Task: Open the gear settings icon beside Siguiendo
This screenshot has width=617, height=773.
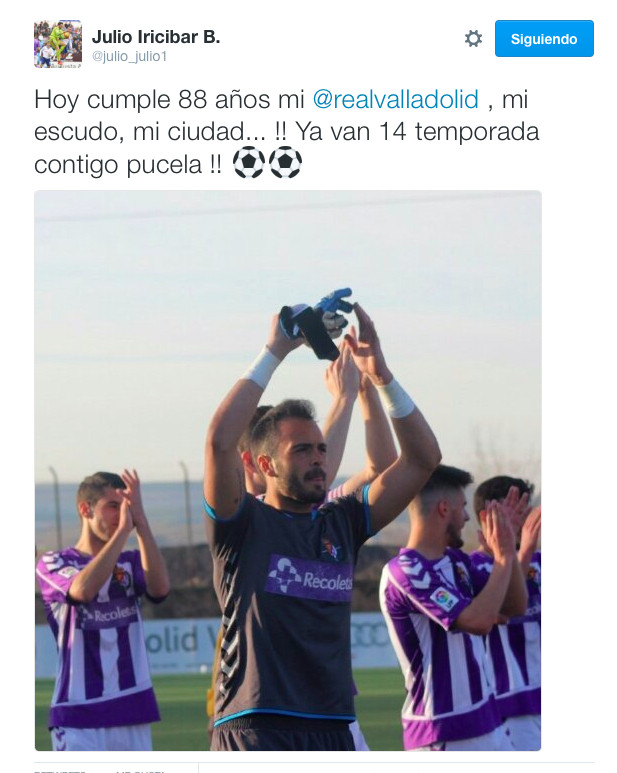Action: (473, 38)
